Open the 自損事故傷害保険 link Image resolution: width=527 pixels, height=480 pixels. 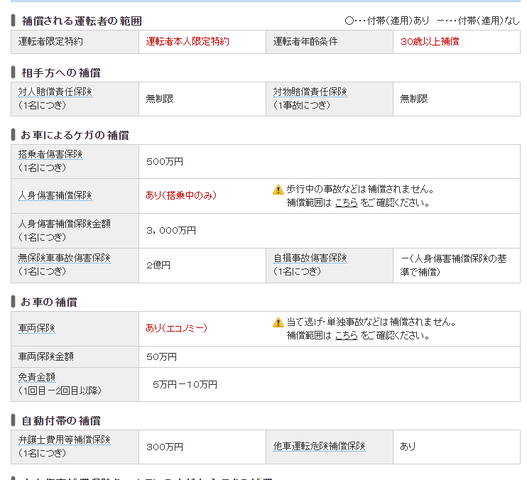click(310, 258)
